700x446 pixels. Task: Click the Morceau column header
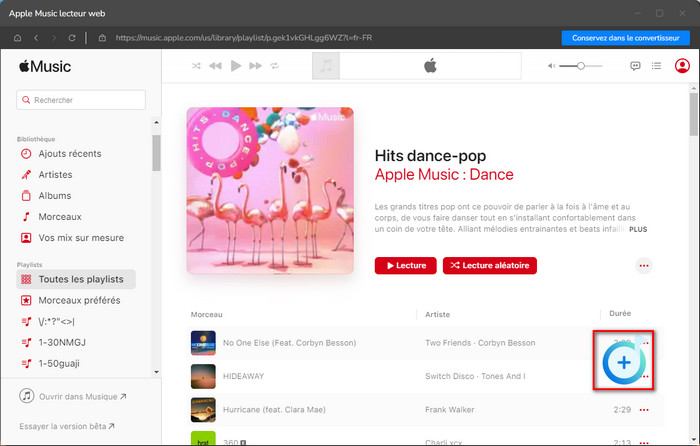tap(206, 314)
